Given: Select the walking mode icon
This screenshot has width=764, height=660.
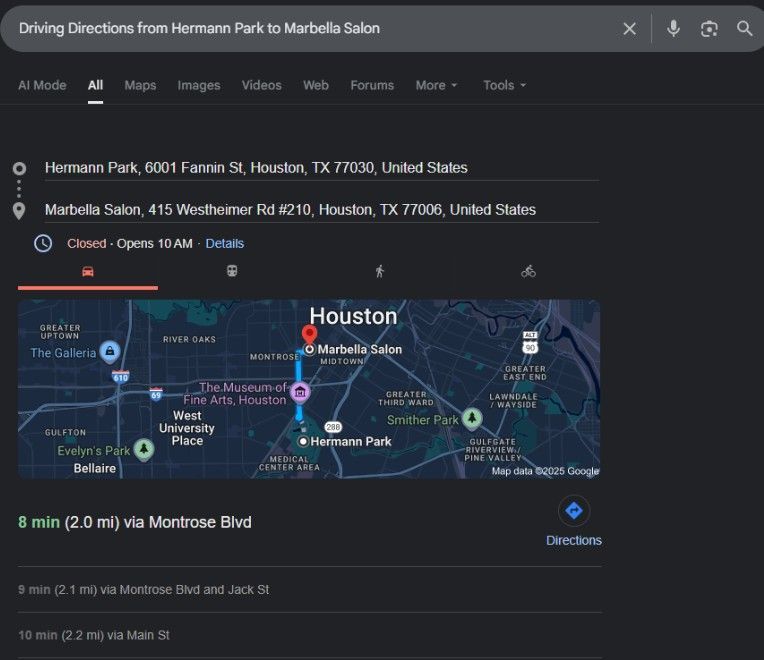Looking at the screenshot, I should 380,271.
